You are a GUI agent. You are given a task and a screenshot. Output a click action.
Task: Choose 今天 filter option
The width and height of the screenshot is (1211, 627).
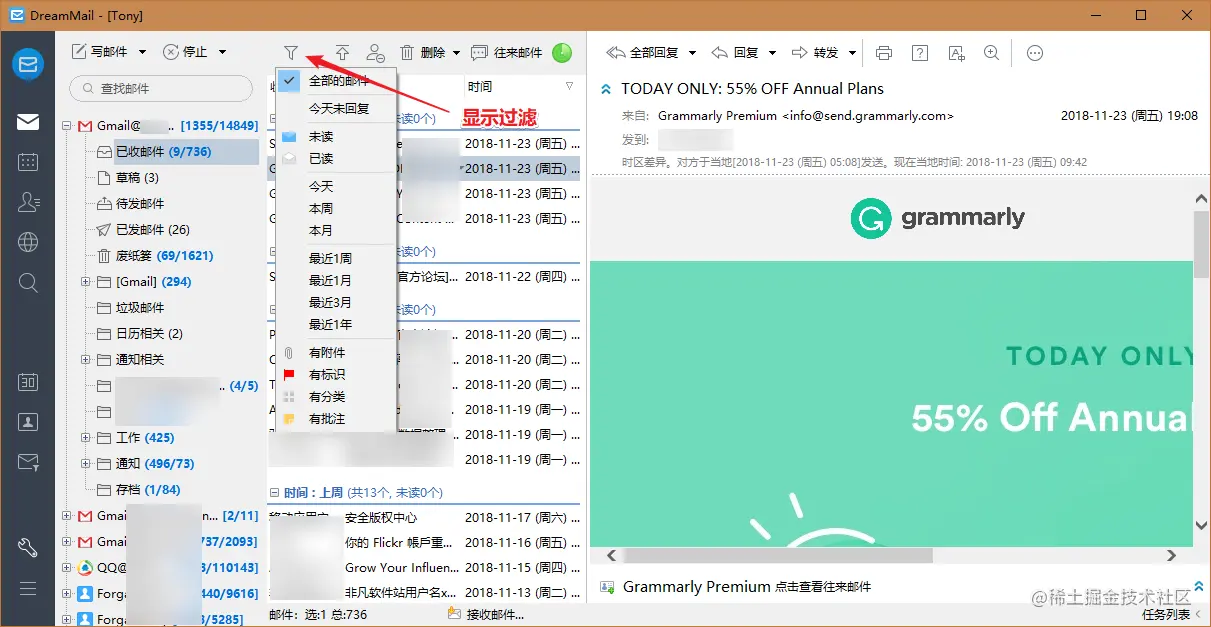click(336, 187)
